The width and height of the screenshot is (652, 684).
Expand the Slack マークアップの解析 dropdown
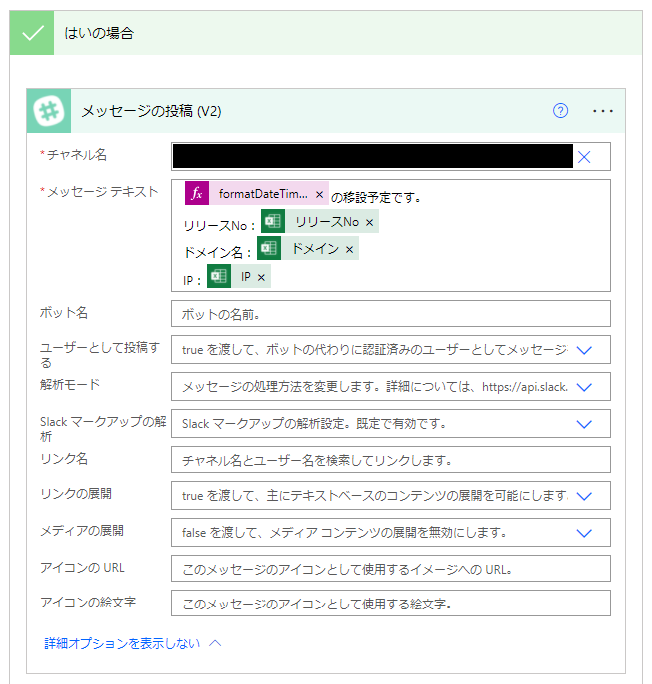click(x=584, y=424)
